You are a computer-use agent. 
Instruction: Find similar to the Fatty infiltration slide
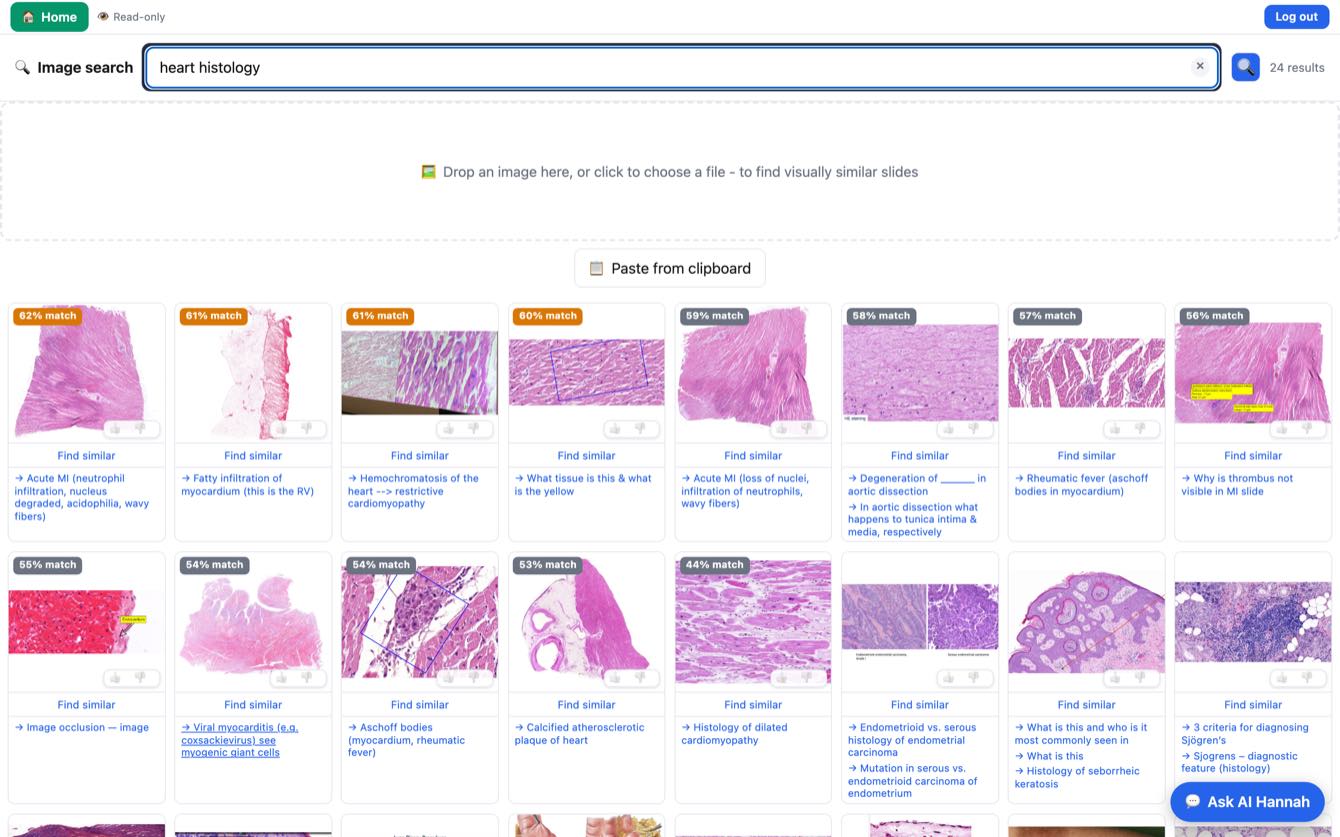(x=253, y=456)
